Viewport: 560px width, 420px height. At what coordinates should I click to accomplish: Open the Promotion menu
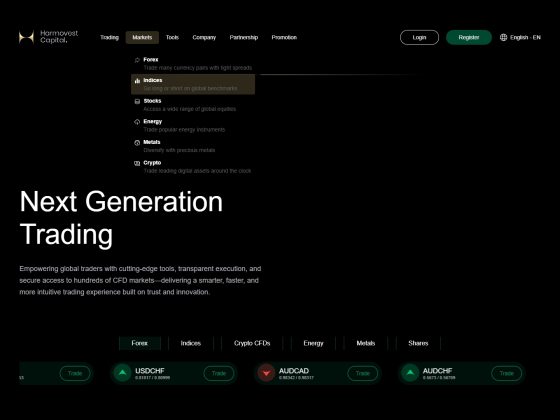click(284, 37)
